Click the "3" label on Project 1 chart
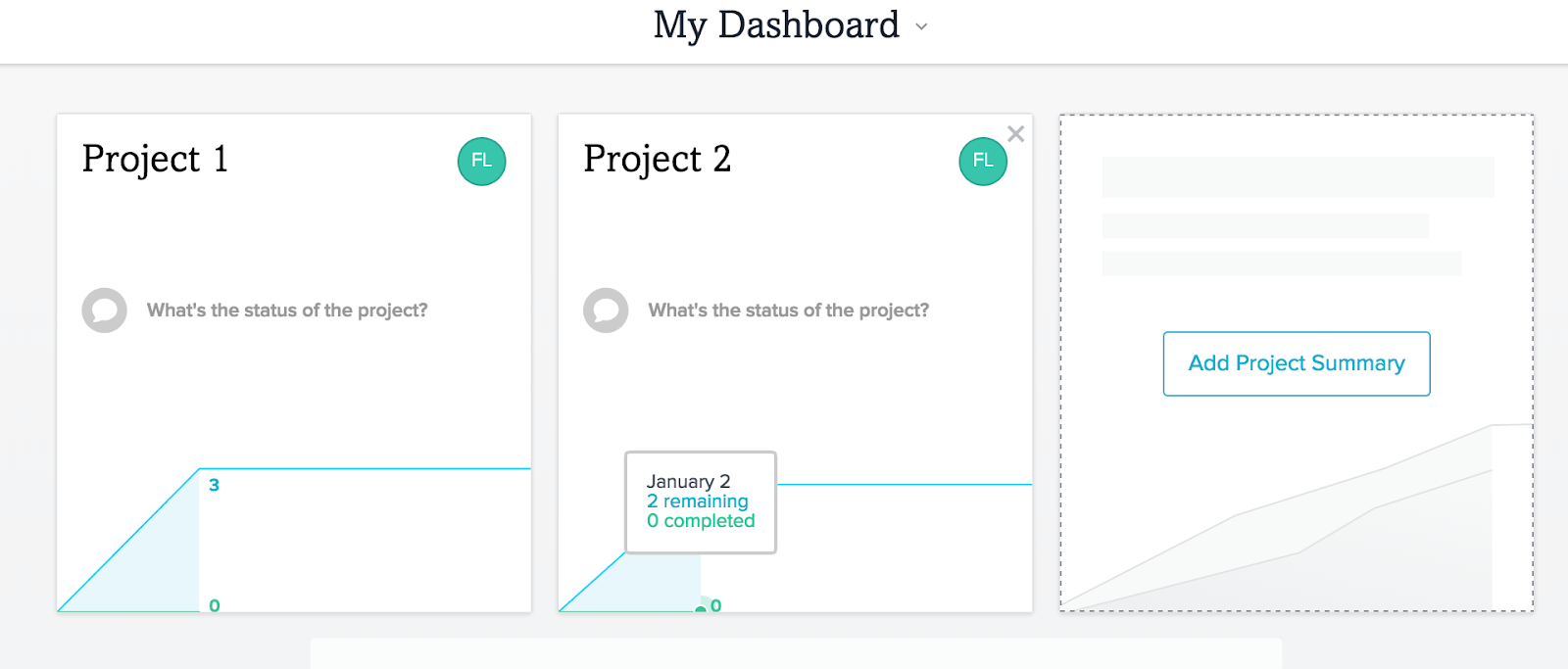 [214, 485]
